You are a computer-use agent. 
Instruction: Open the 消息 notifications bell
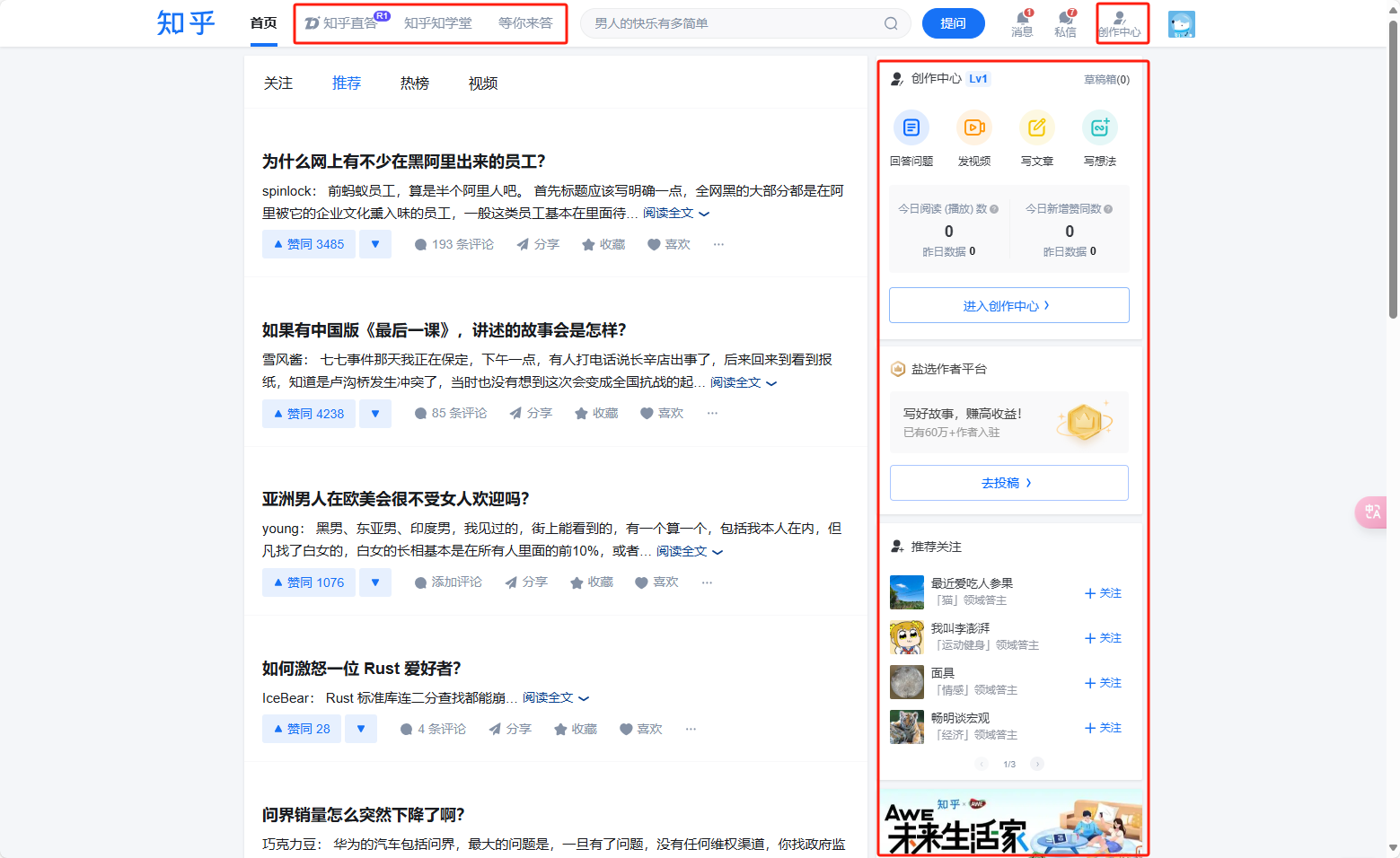pyautogui.click(x=1022, y=23)
